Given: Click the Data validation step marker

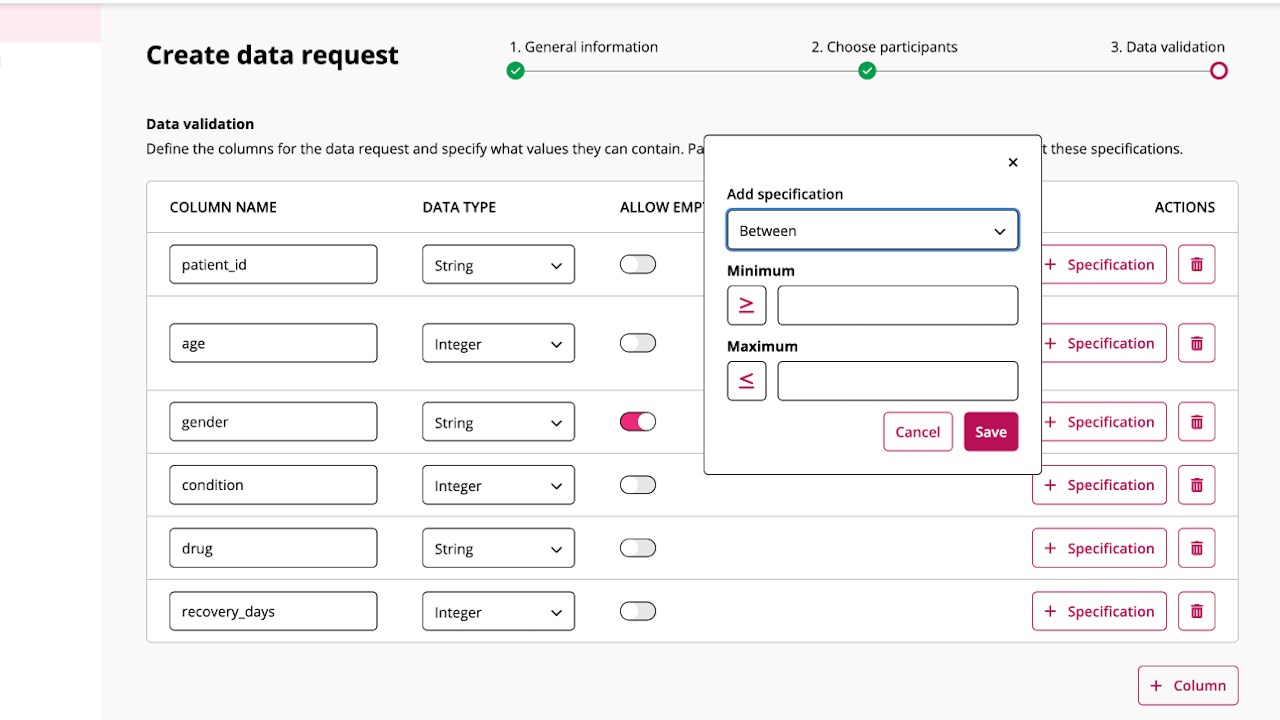Looking at the screenshot, I should [1218, 71].
